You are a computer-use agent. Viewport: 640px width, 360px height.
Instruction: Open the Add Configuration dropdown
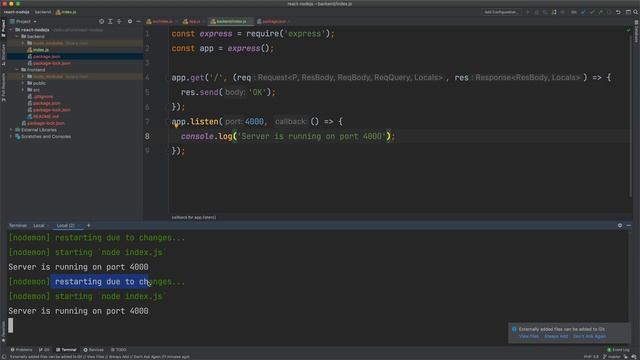click(x=501, y=12)
